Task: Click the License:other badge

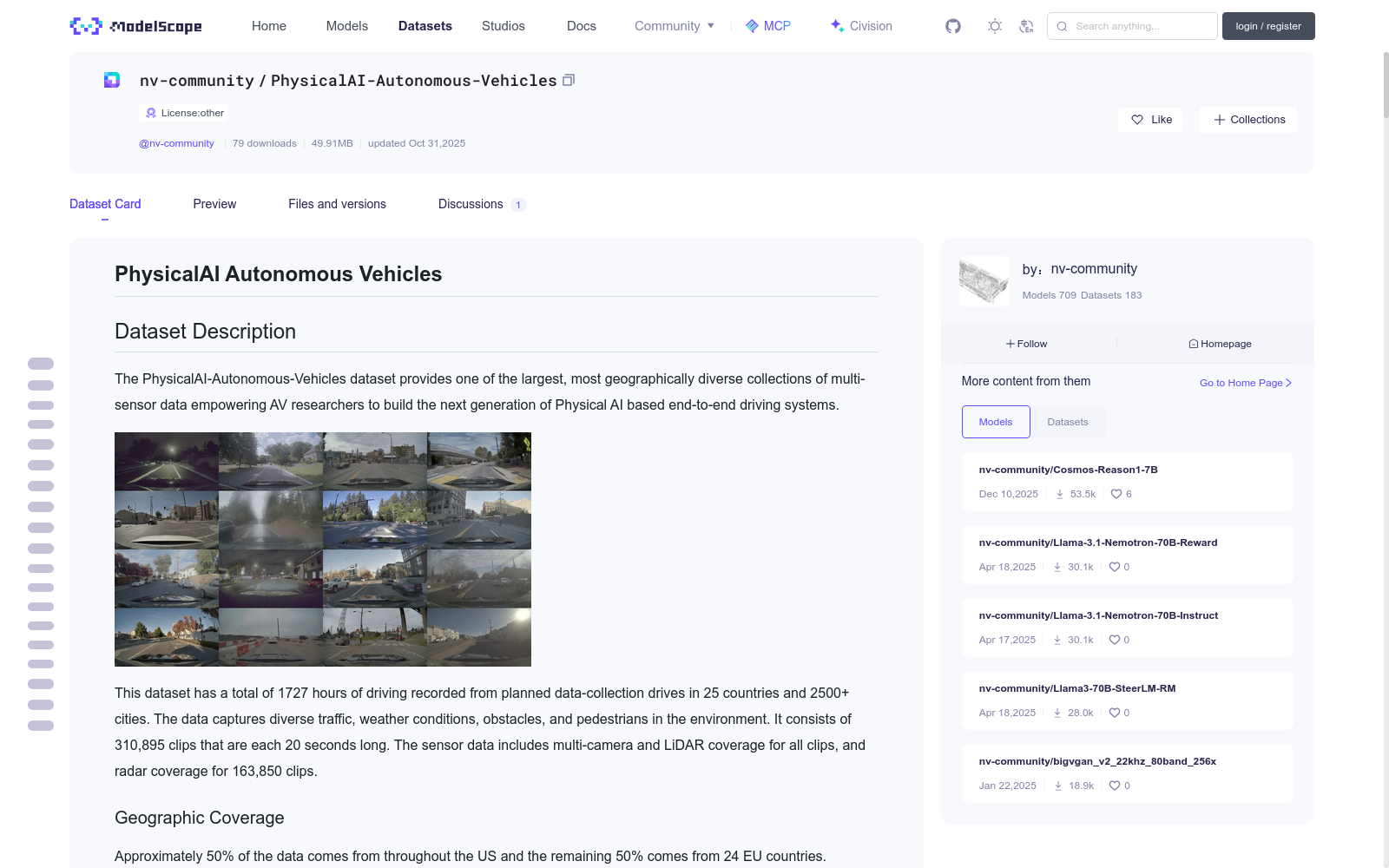Action: click(x=185, y=113)
